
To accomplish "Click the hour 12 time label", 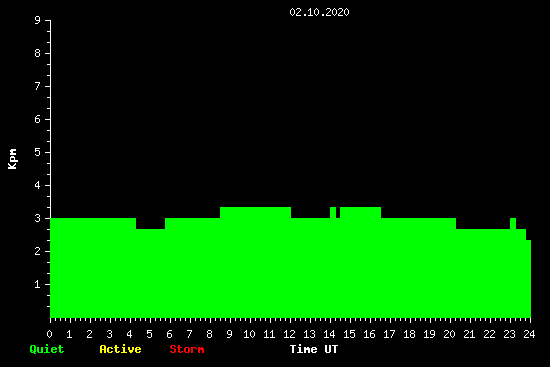I will pos(289,334).
